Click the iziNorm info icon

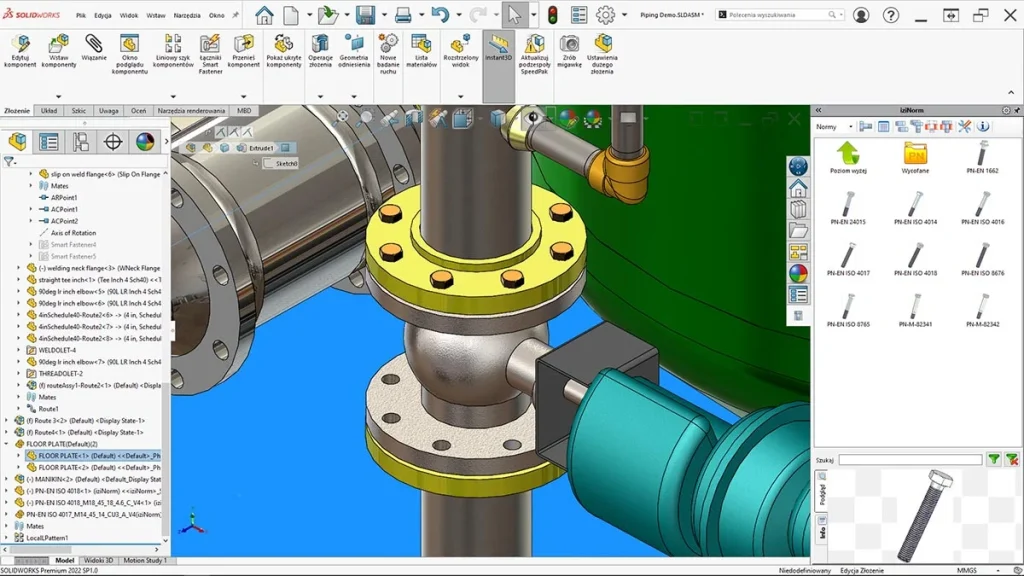click(x=983, y=127)
